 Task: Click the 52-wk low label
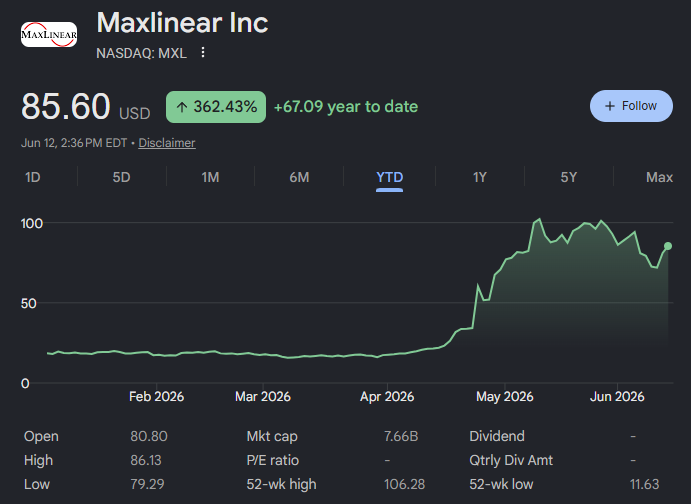click(502, 484)
